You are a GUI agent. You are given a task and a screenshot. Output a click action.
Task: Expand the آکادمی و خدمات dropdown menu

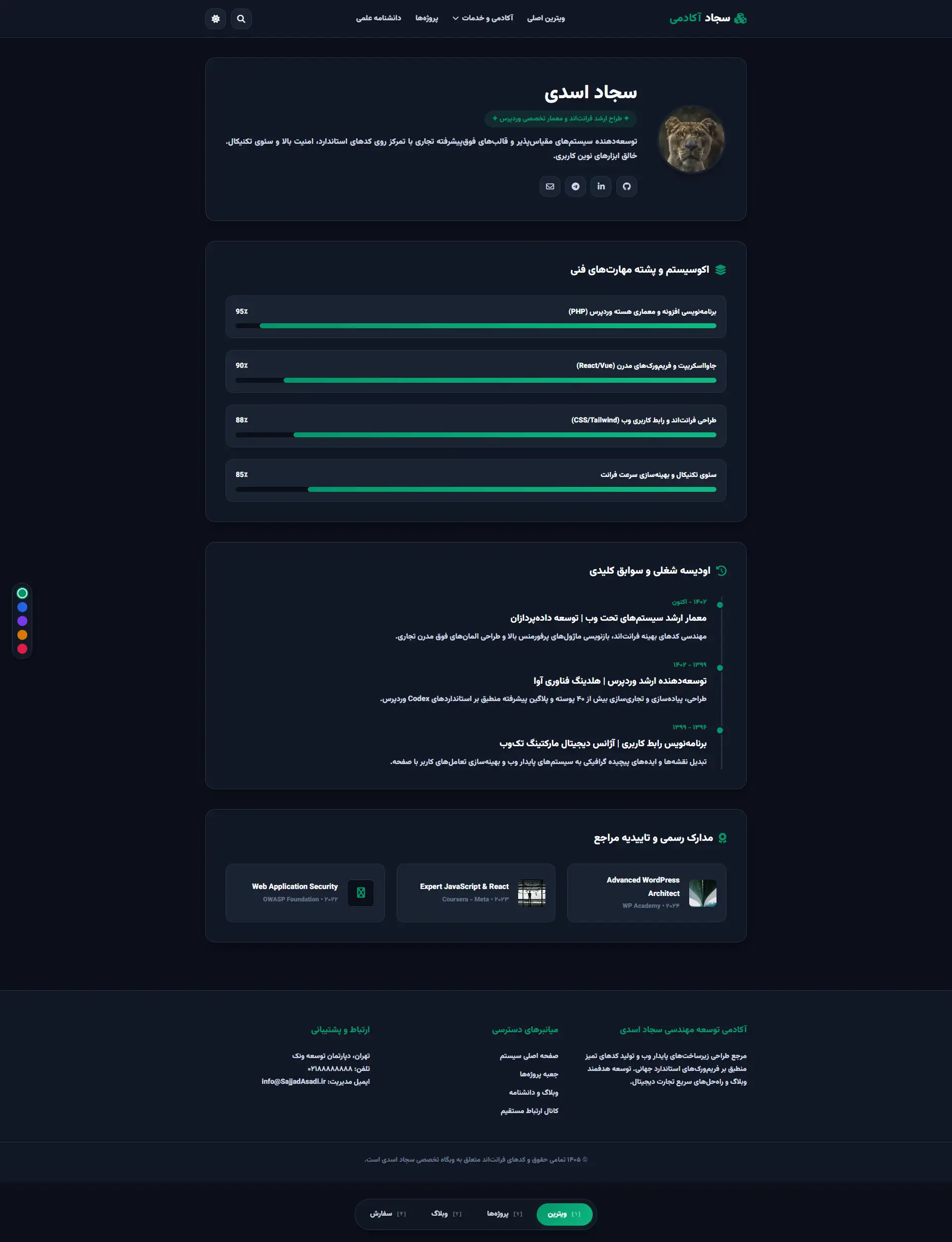(x=483, y=18)
